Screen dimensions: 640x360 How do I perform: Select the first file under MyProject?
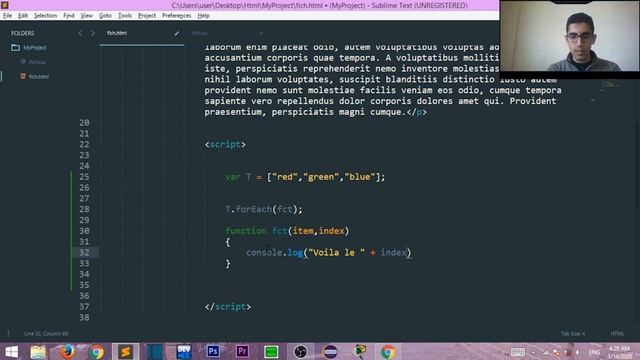tap(33, 62)
